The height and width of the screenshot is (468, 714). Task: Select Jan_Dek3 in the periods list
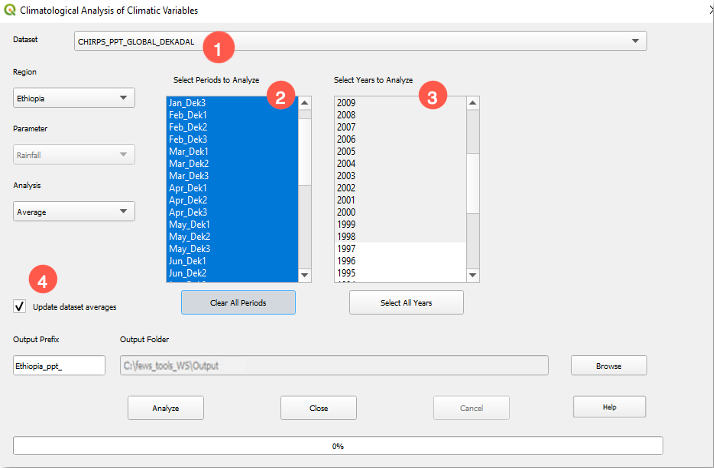[x=188, y=103]
